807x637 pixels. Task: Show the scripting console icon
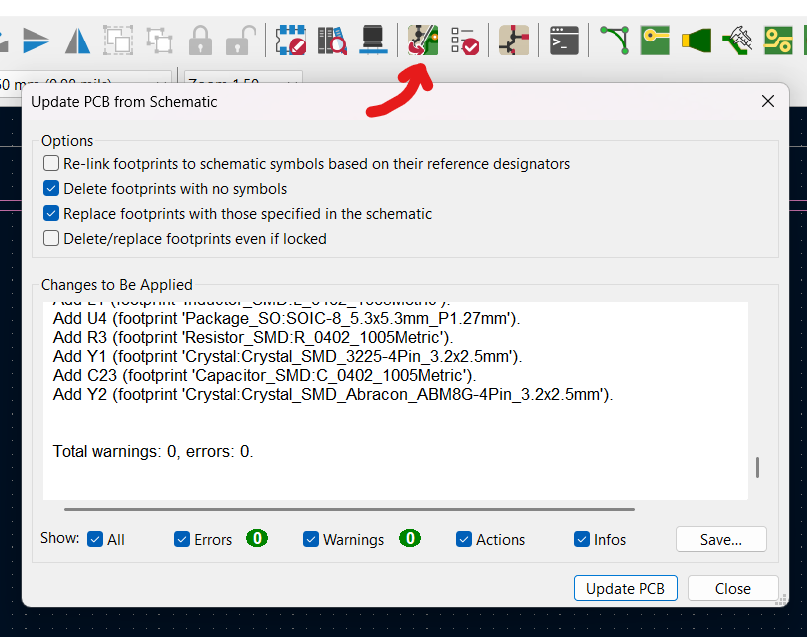(x=565, y=40)
